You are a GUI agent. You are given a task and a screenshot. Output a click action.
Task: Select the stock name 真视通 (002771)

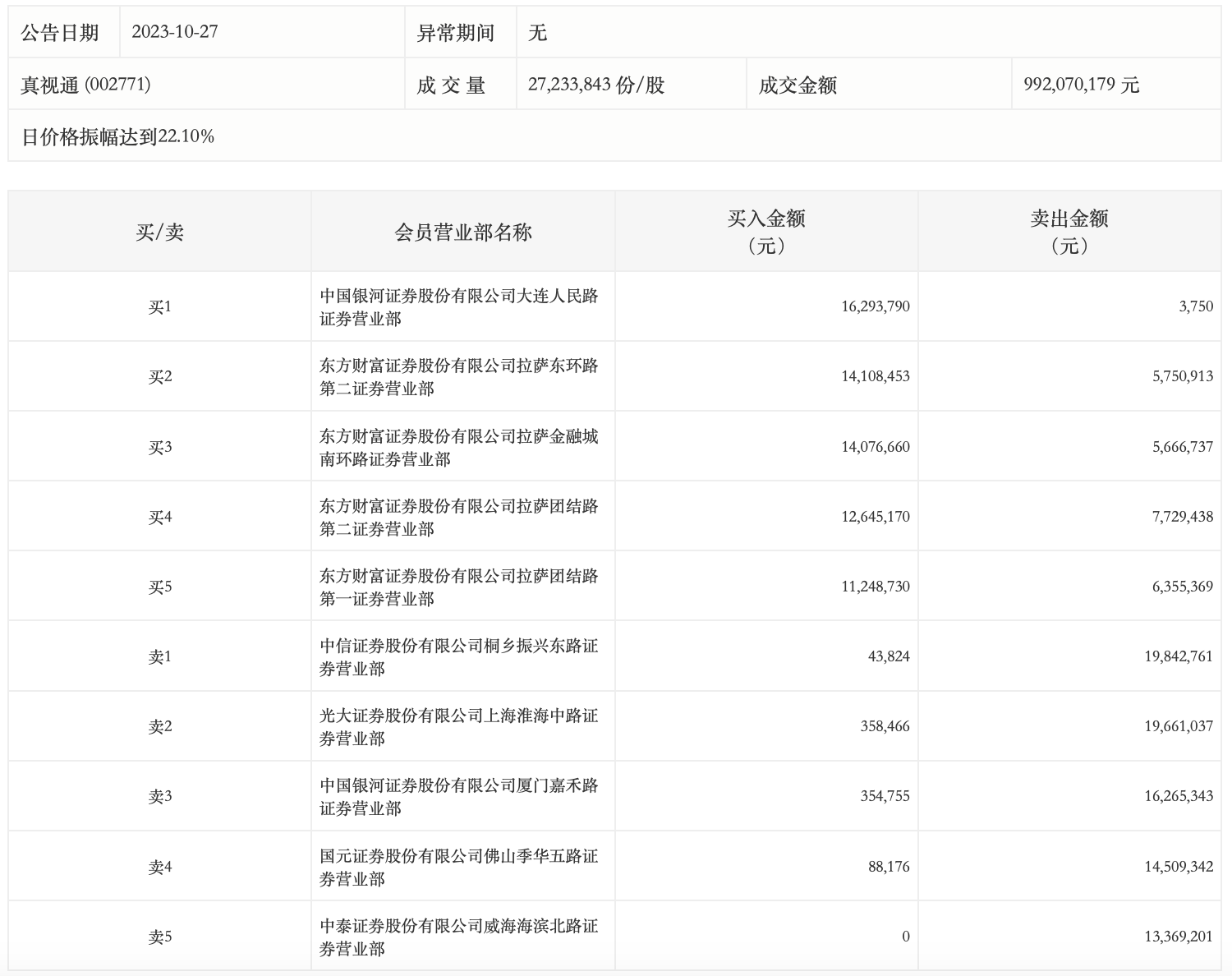[x=85, y=85]
